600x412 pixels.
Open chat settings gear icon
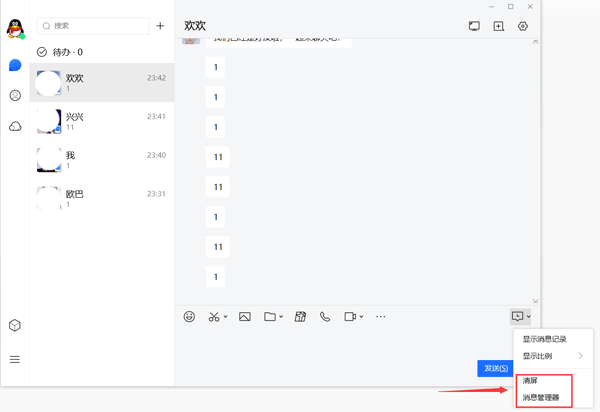pyautogui.click(x=523, y=26)
